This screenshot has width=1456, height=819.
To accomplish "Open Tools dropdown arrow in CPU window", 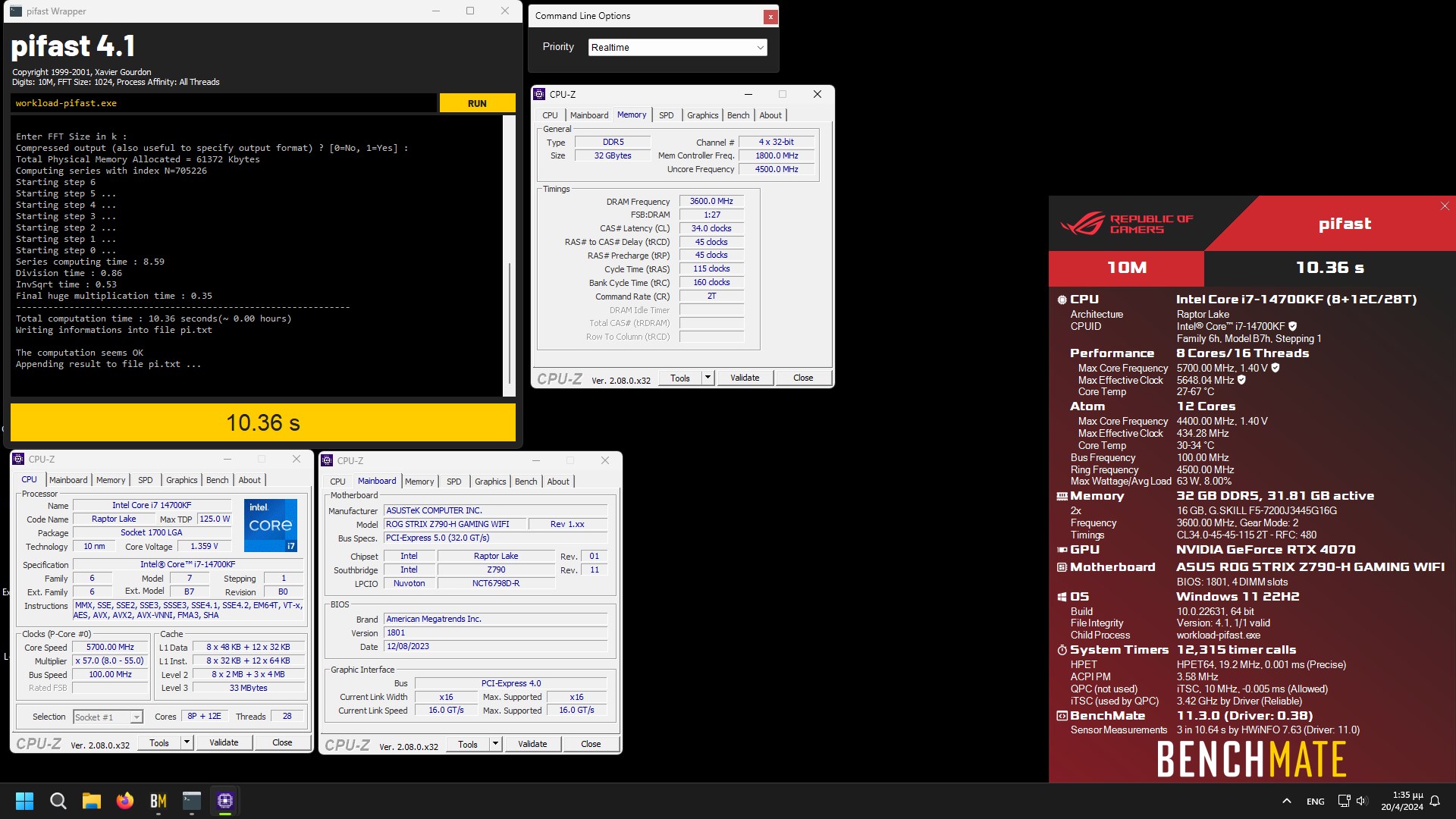I will (187, 742).
